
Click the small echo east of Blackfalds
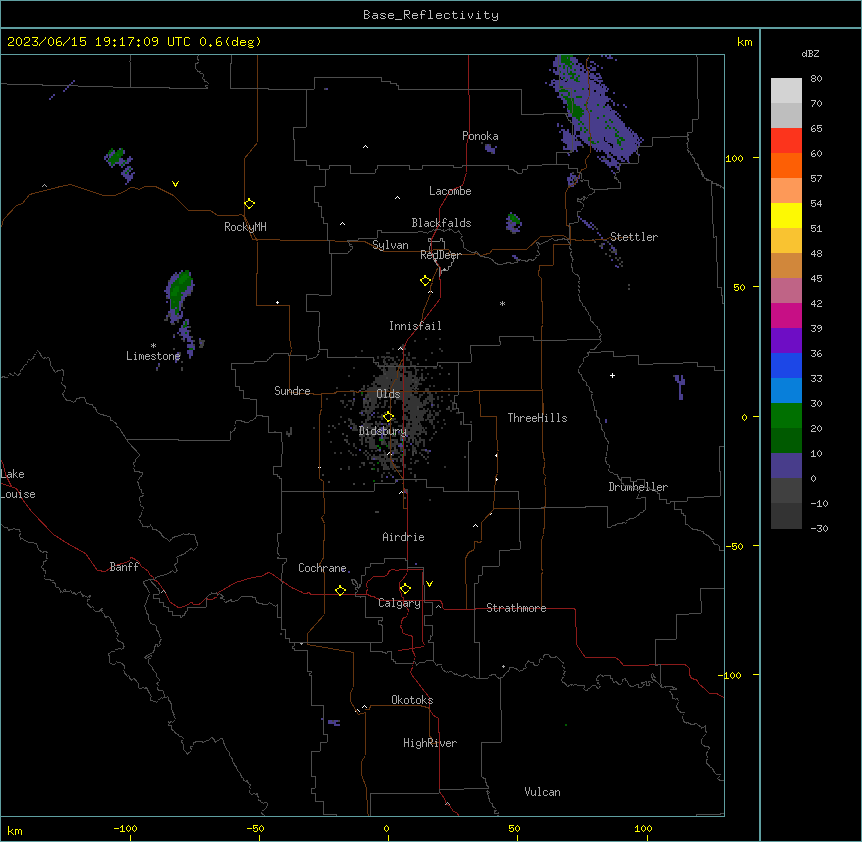tap(513, 223)
